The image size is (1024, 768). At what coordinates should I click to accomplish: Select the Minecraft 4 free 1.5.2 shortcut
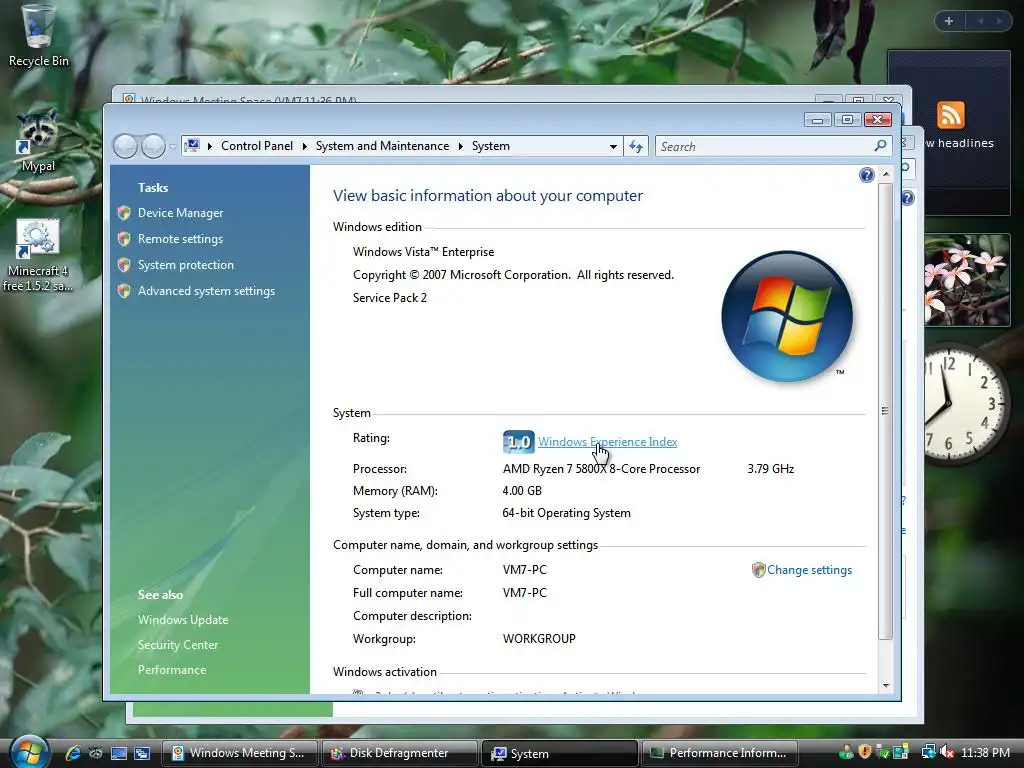[x=37, y=255]
